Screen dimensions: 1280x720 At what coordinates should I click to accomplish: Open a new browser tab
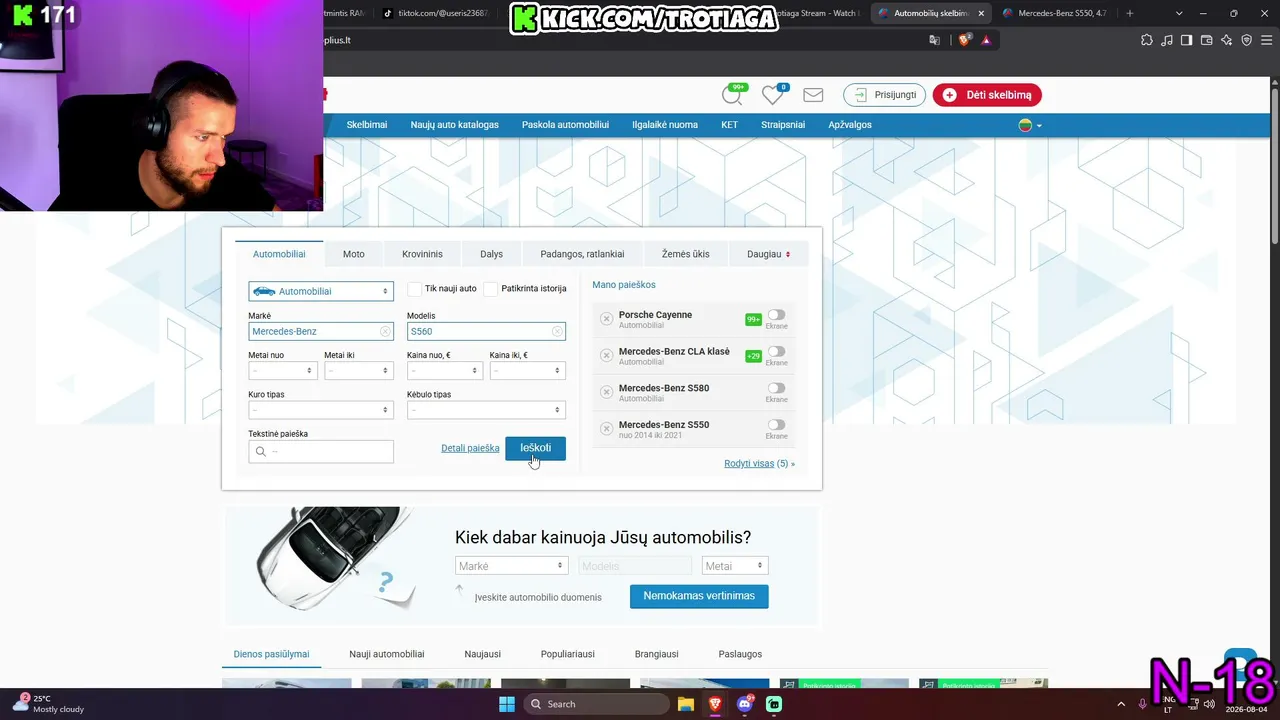[1130, 13]
